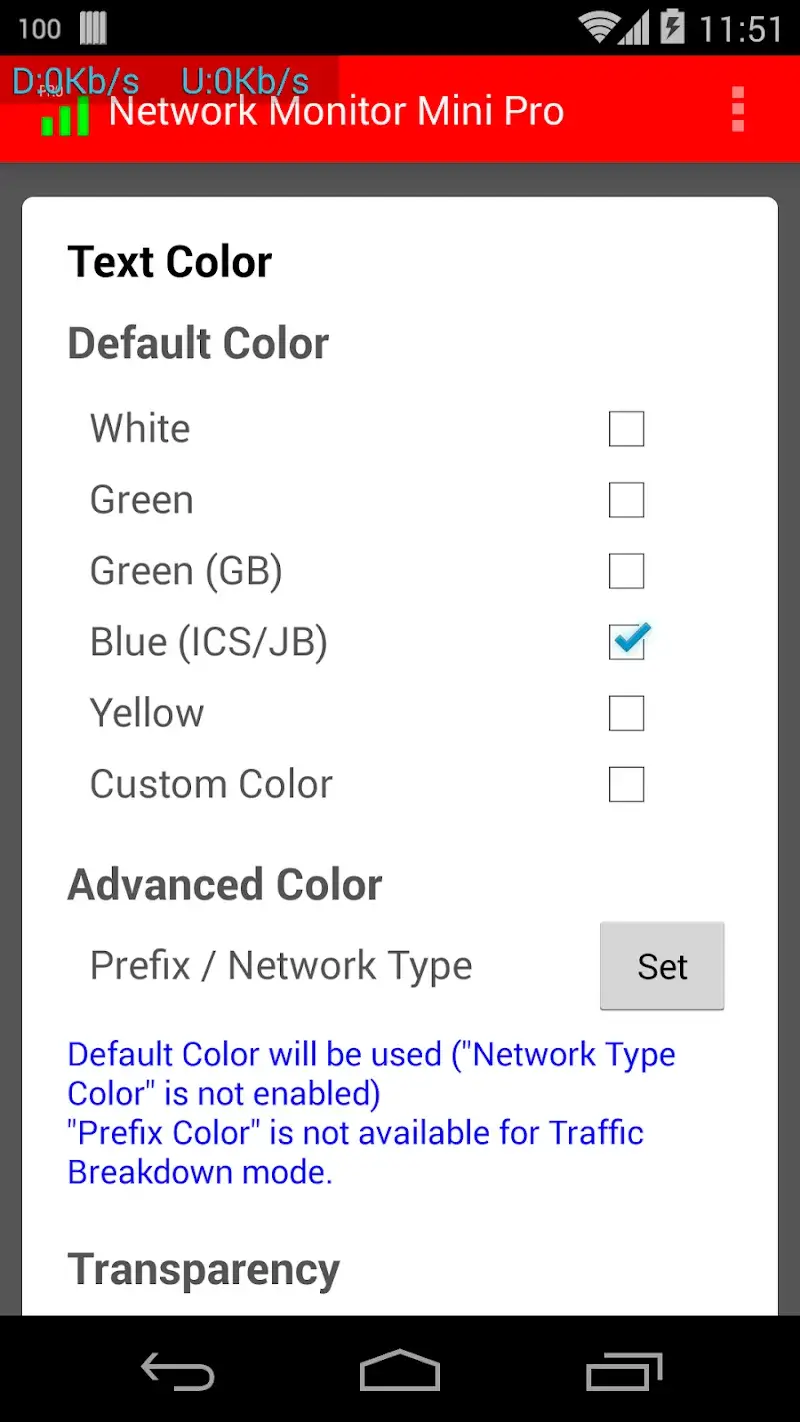Tap the Home navigation button

click(400, 1373)
